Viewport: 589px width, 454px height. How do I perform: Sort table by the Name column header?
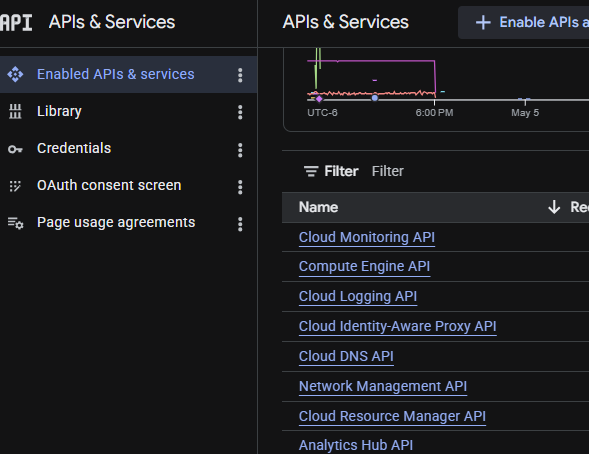[x=318, y=207]
